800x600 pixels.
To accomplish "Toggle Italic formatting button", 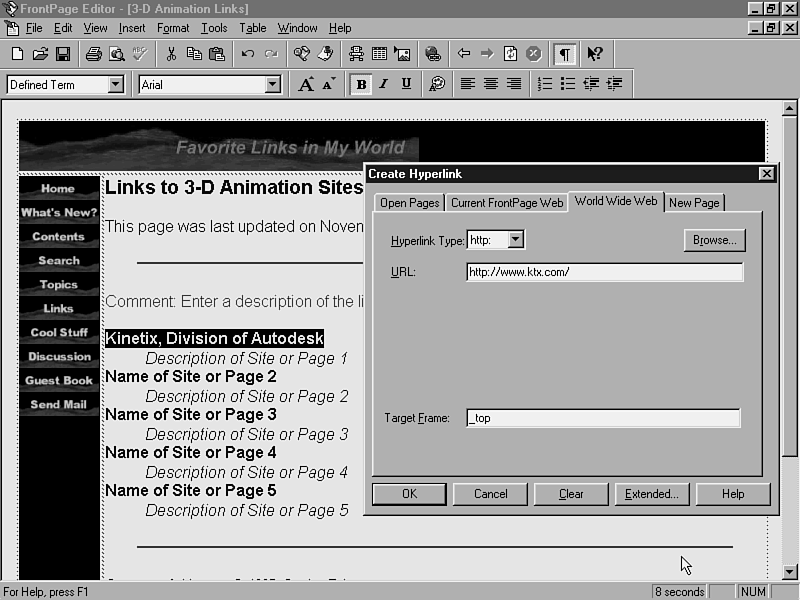I will click(x=383, y=85).
